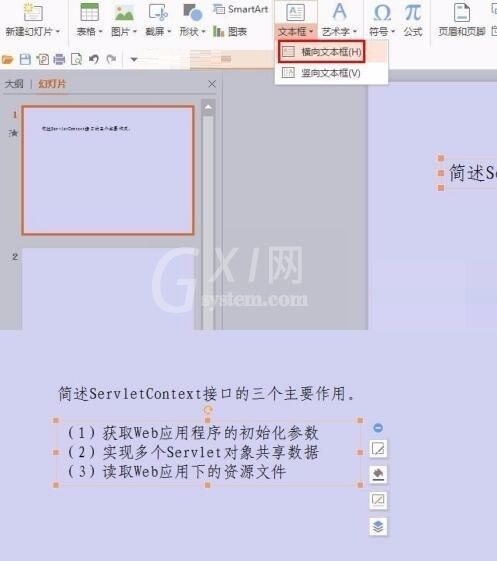Expand the 符号 dropdown arrow
The width and height of the screenshot is (497, 561).
click(393, 32)
